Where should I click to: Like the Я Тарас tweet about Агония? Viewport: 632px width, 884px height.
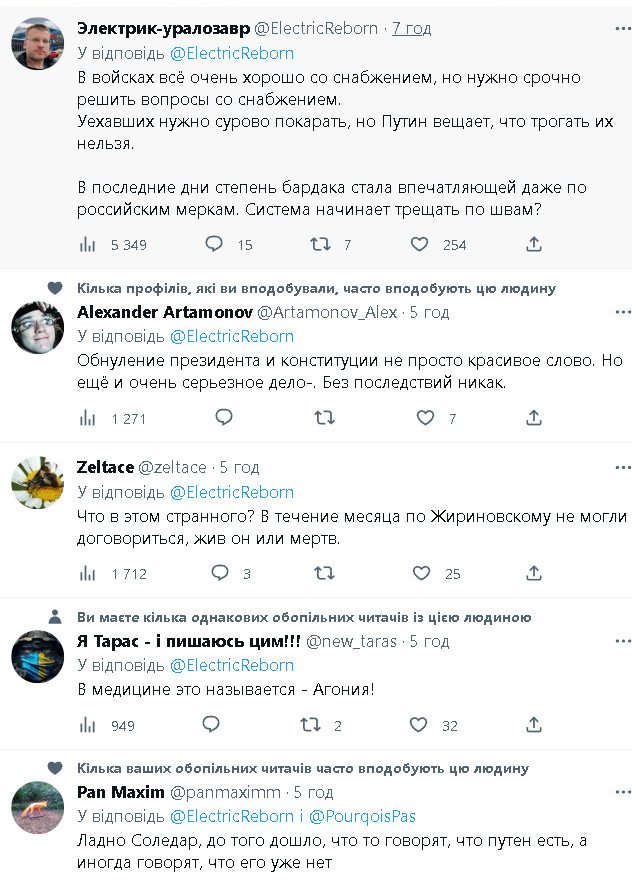[420, 725]
